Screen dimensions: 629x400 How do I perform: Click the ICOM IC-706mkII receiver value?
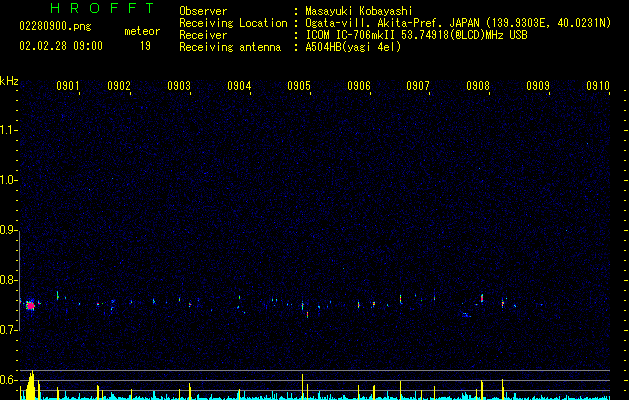tap(416, 35)
